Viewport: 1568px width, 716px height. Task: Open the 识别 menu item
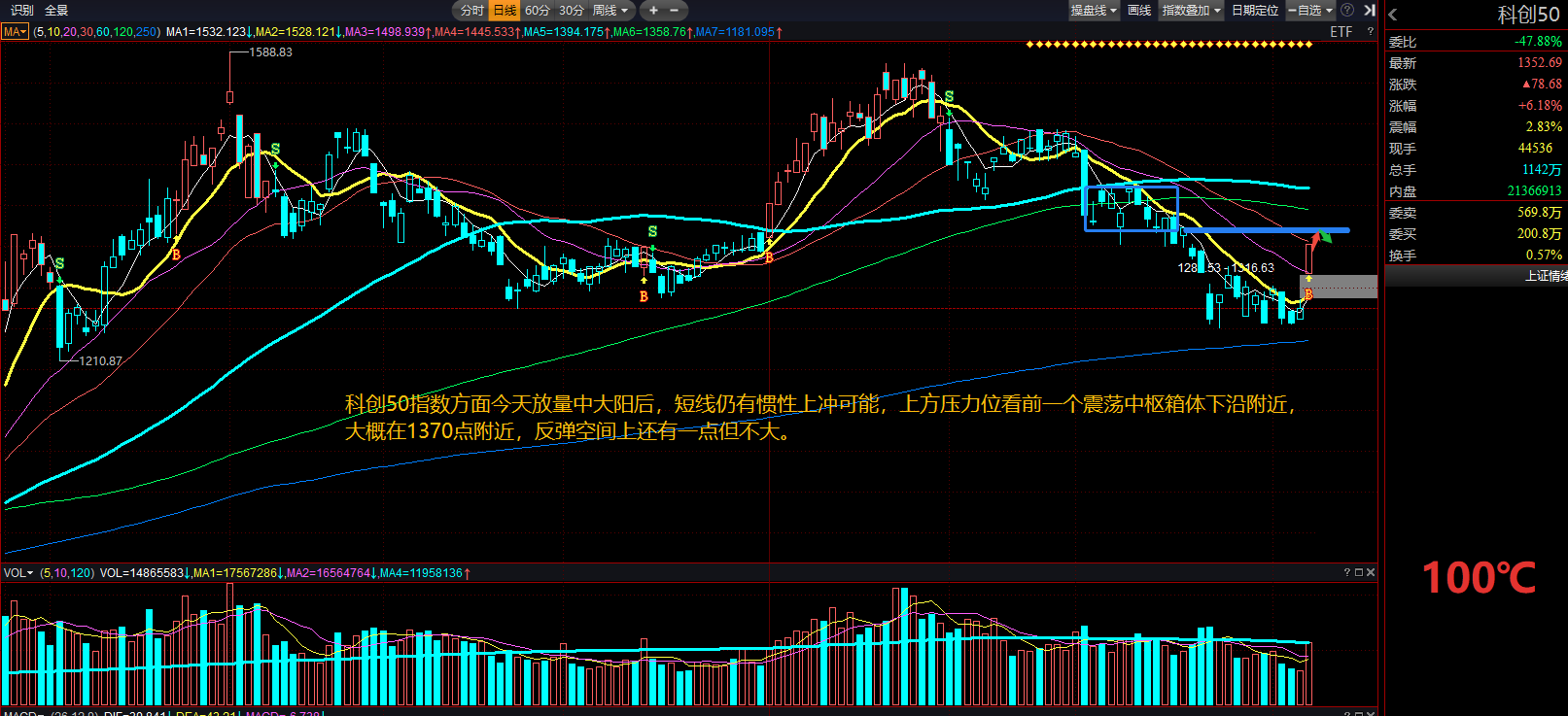tap(21, 11)
